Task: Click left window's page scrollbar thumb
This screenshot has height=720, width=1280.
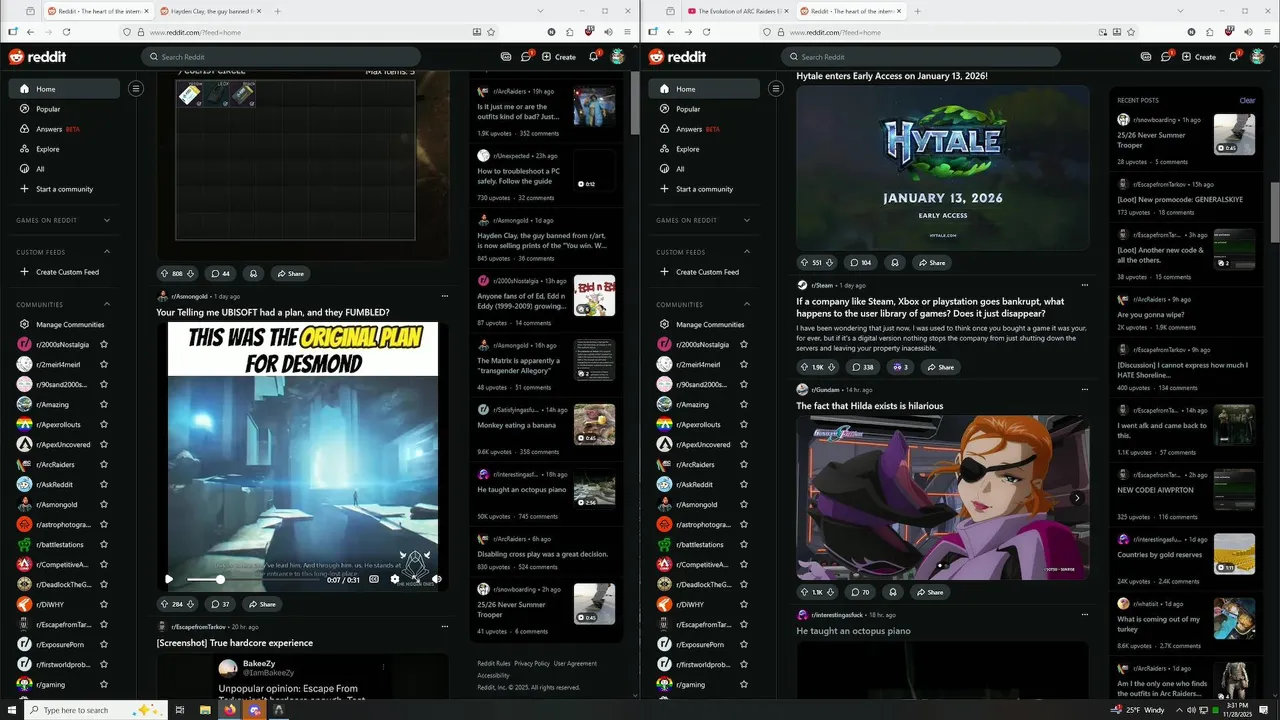Action: coord(635,103)
